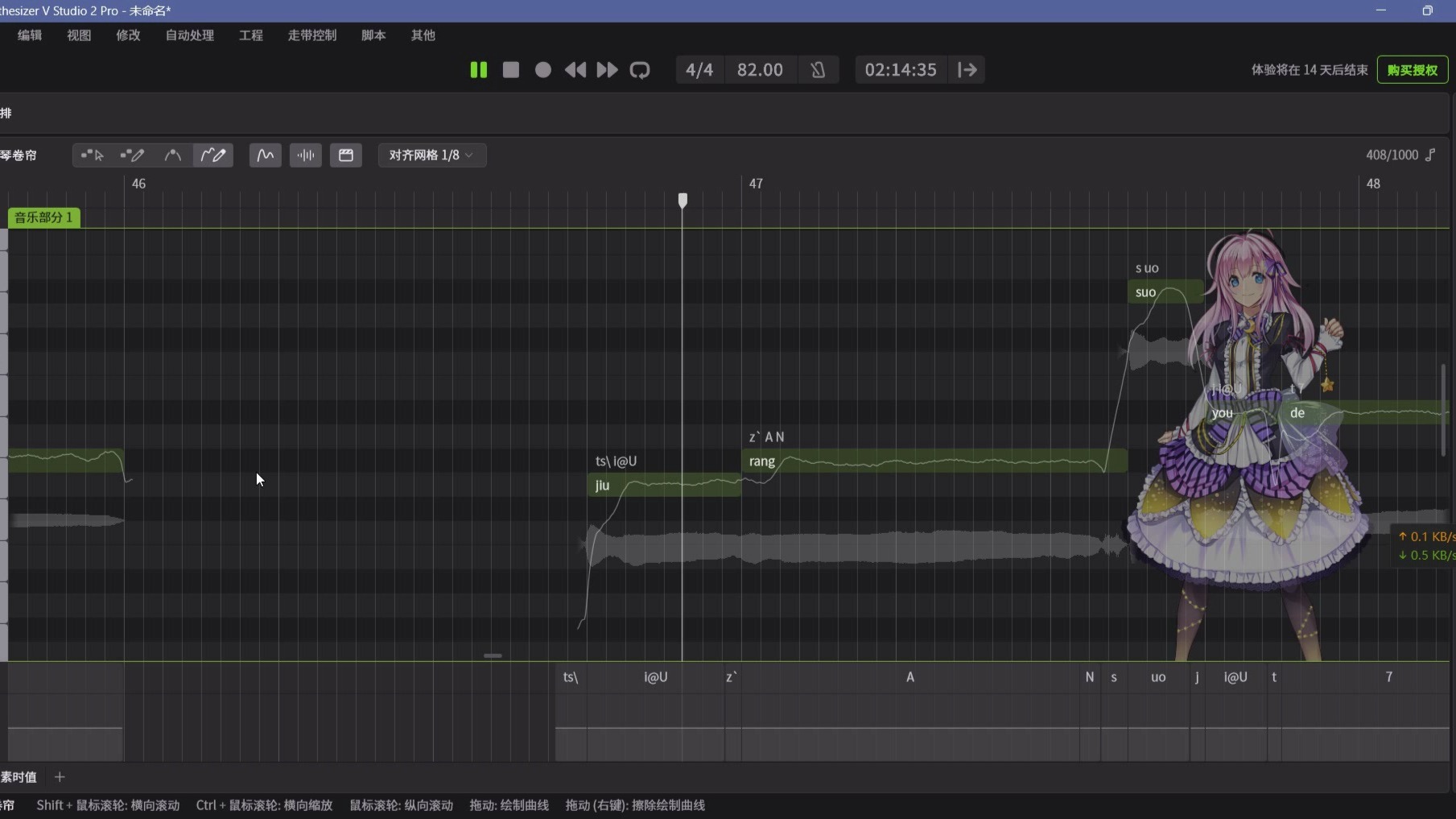Select the direct pitch edit tool

[172, 155]
